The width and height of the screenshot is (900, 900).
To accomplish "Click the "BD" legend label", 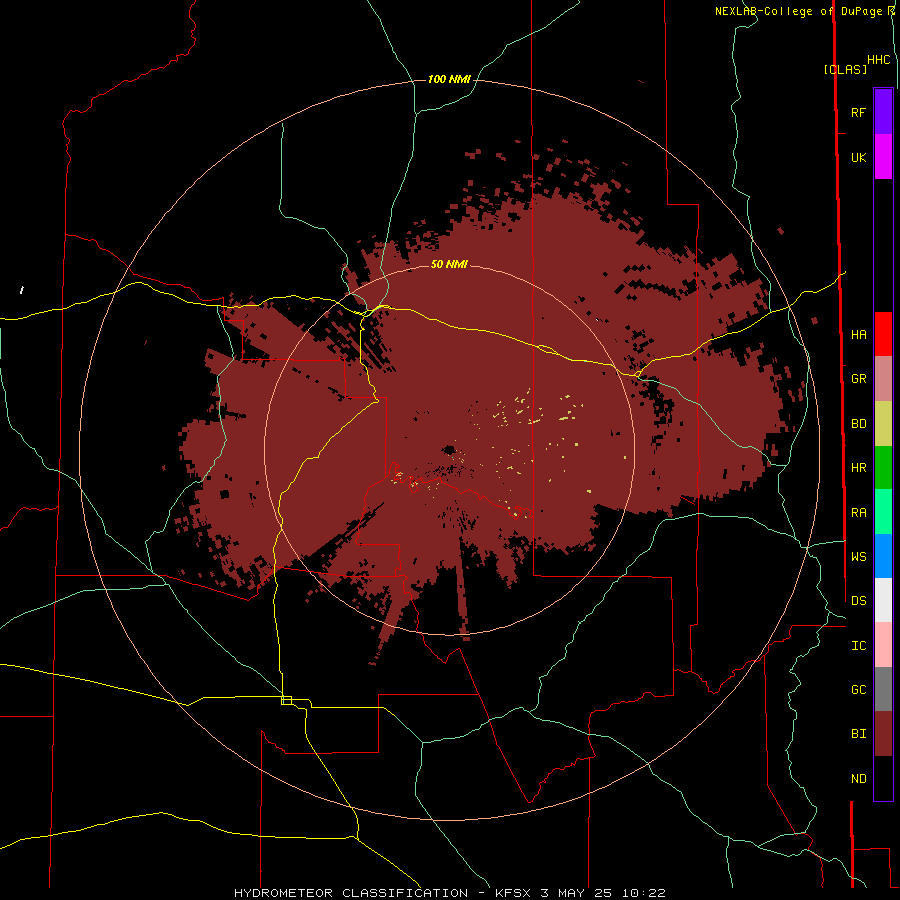I will (858, 424).
